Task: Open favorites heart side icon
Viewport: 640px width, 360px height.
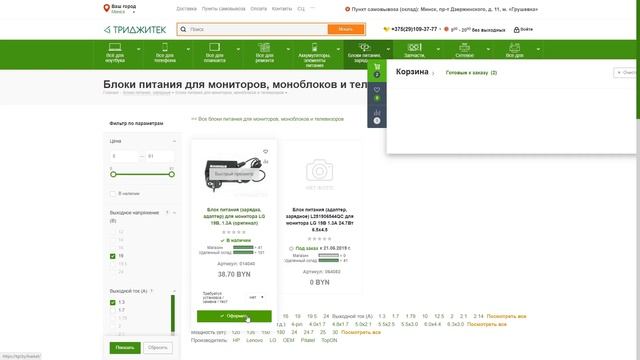Action: point(377,90)
